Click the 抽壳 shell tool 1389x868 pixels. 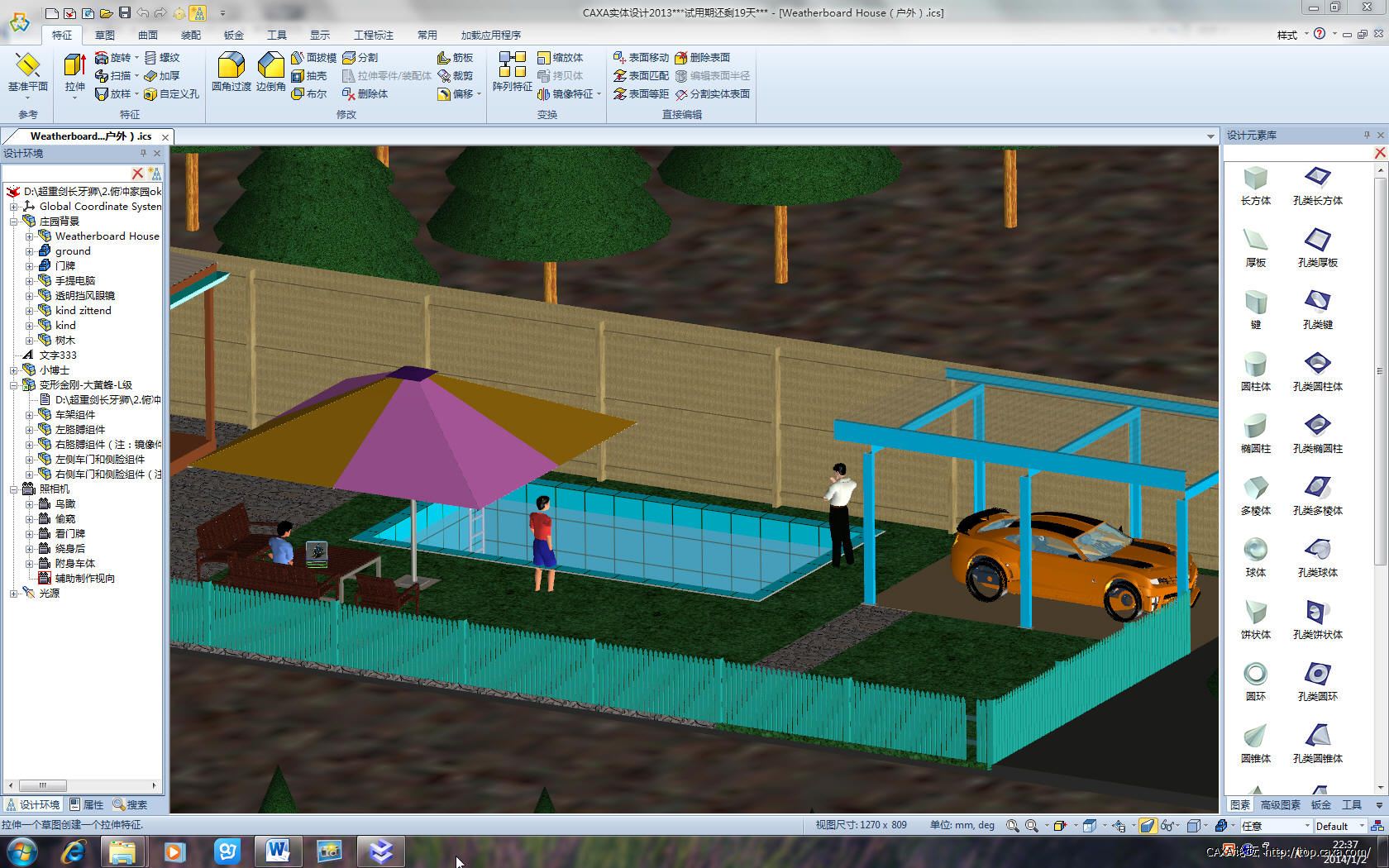308,76
